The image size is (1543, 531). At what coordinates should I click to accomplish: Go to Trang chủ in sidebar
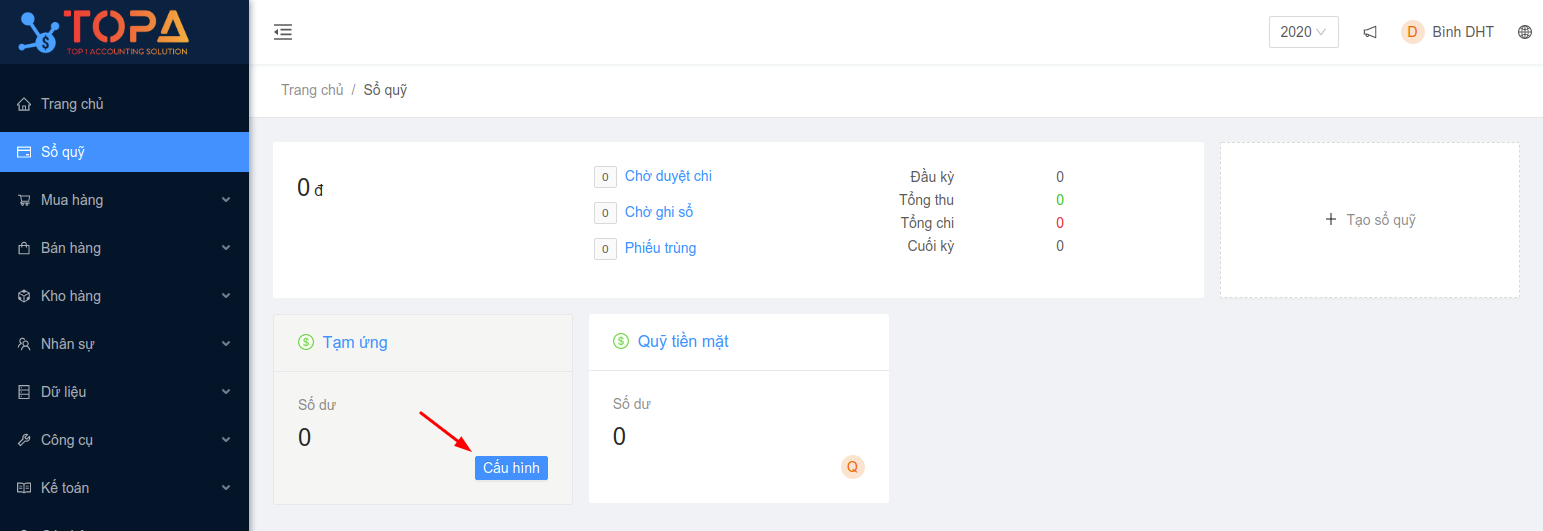pyautogui.click(x=72, y=104)
